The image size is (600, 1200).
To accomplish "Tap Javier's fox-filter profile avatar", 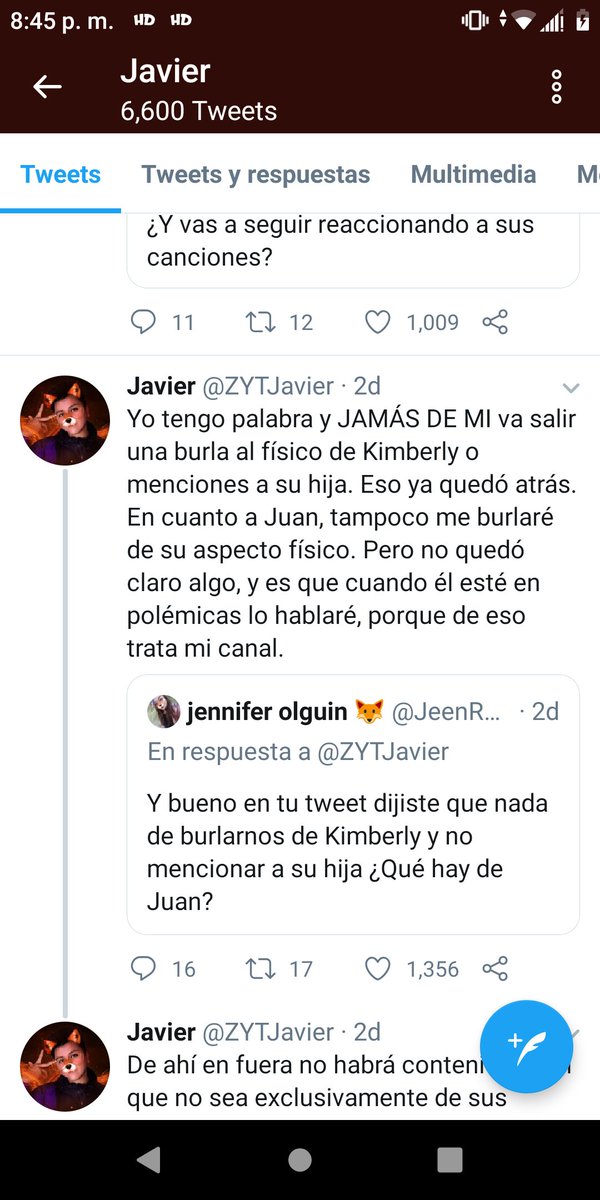I will [65, 421].
